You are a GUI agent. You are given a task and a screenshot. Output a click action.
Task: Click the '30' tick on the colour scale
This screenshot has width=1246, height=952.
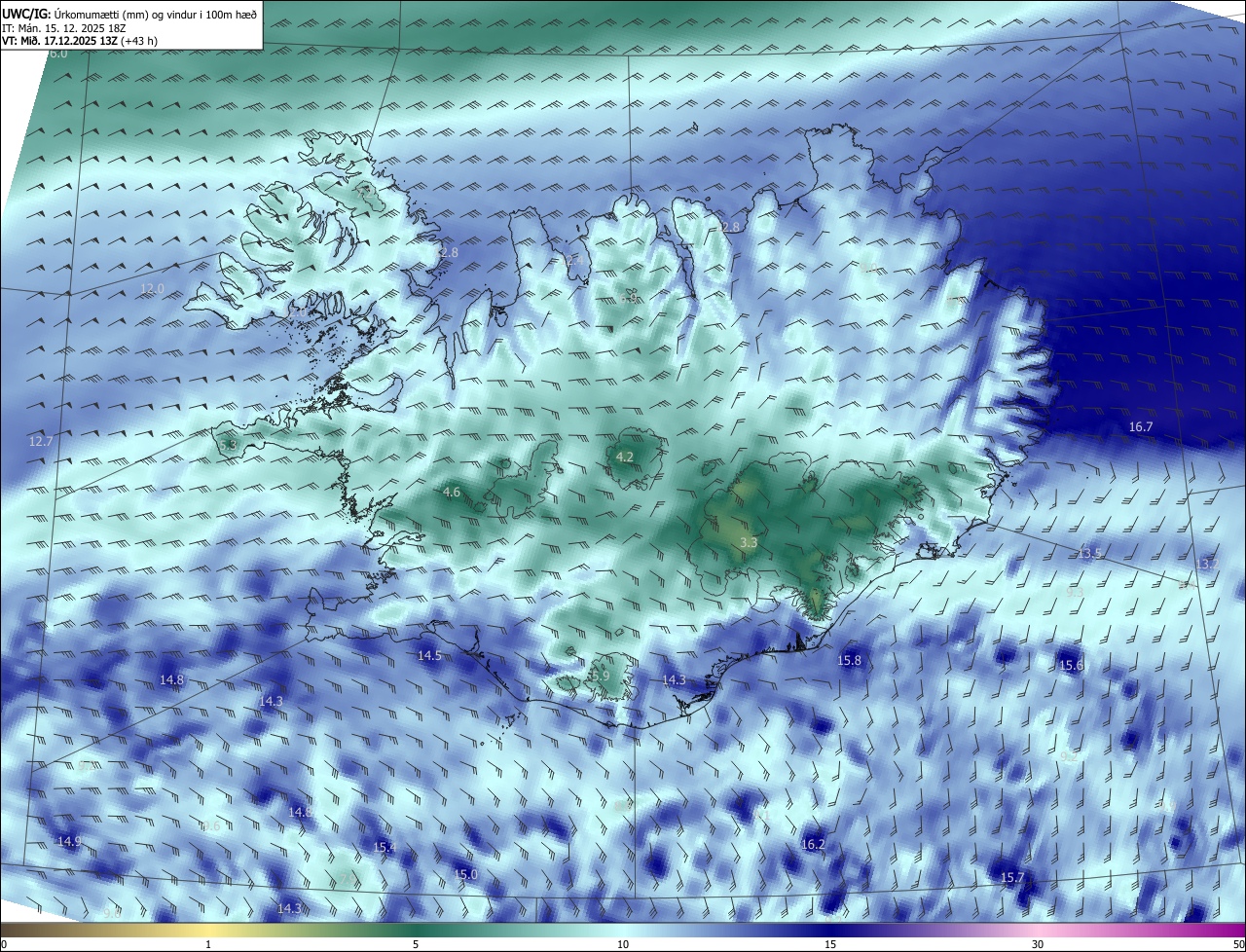coord(1038,945)
